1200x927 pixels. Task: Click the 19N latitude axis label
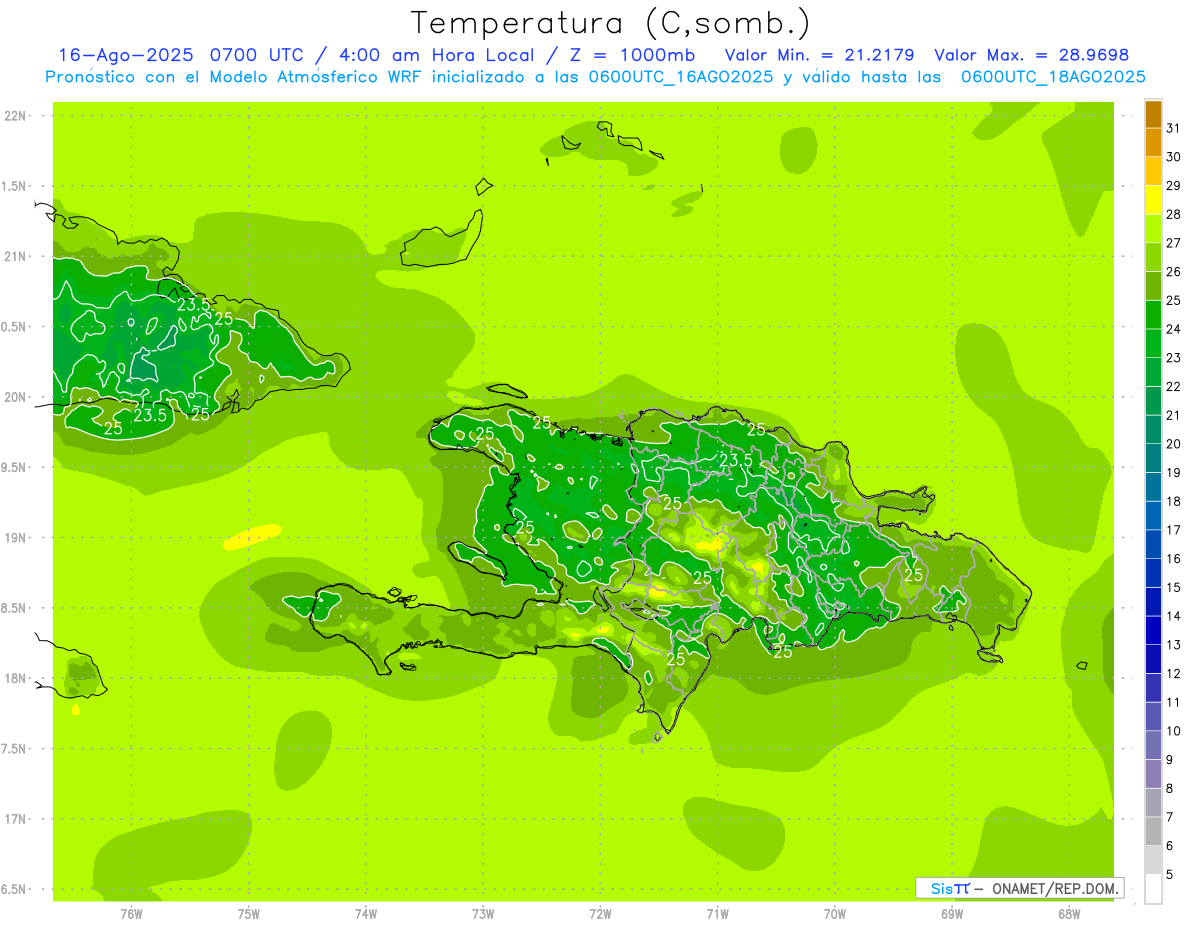click(x=15, y=538)
